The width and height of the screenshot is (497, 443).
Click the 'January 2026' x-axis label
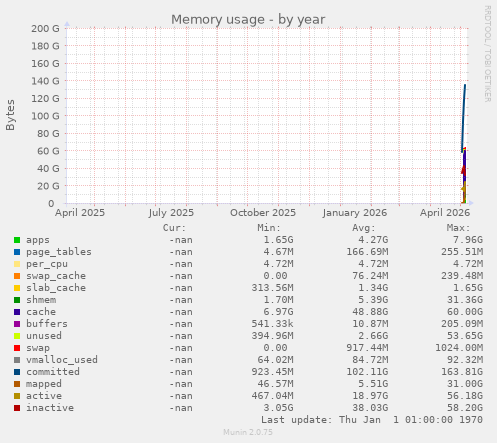[x=355, y=213]
